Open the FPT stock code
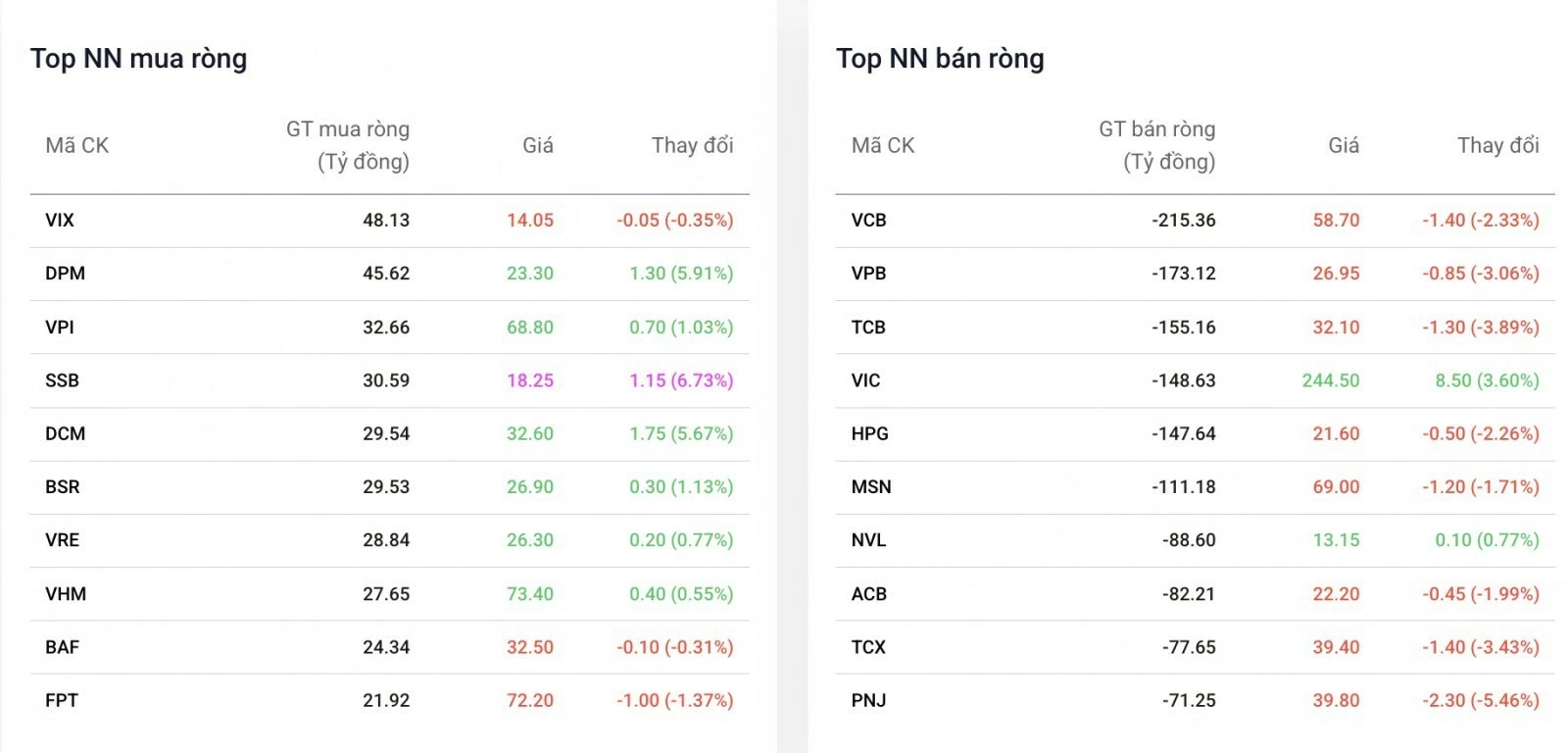This screenshot has width=1568, height=753. [61, 701]
